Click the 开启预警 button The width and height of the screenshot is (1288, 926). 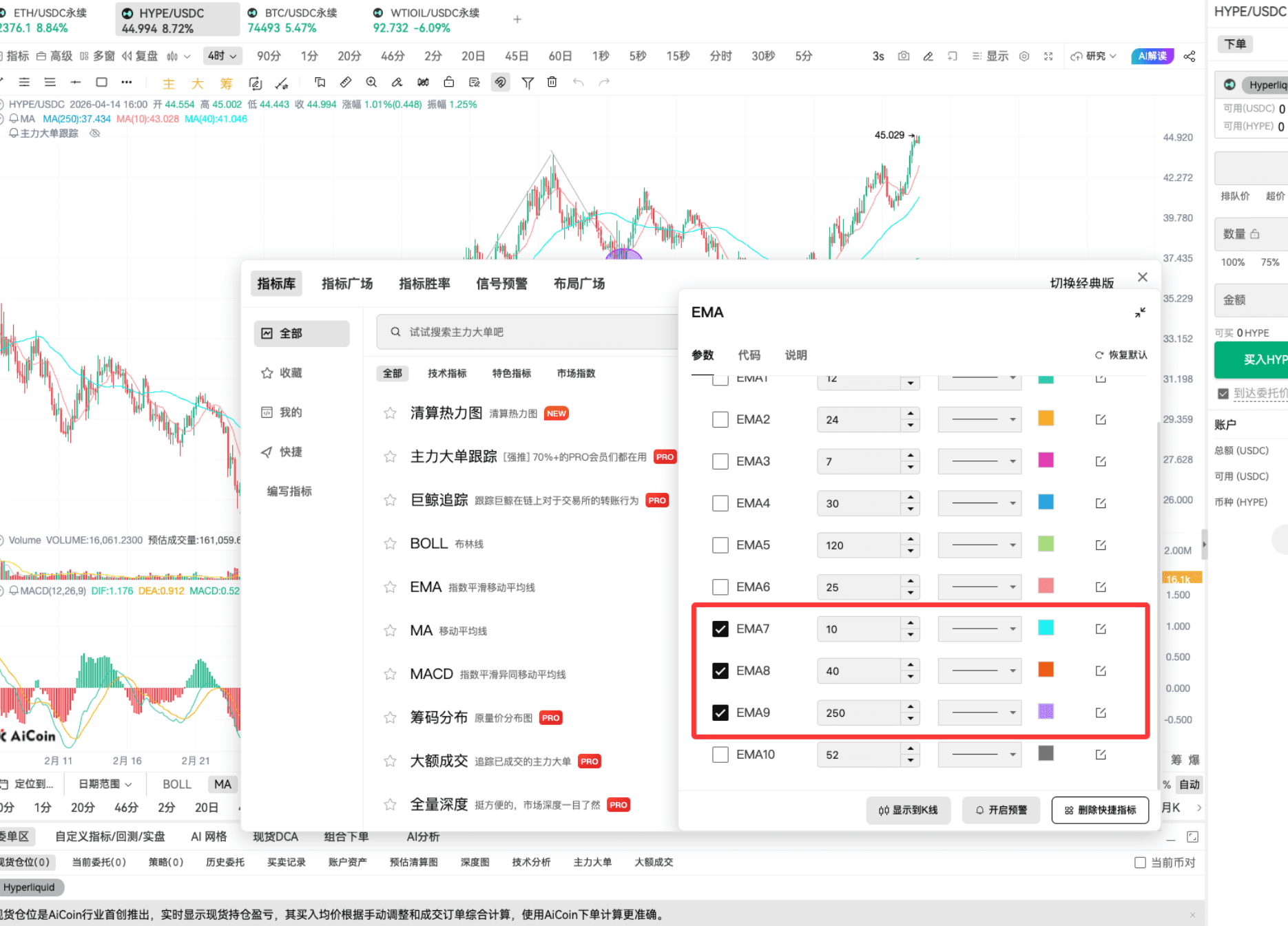point(1001,810)
